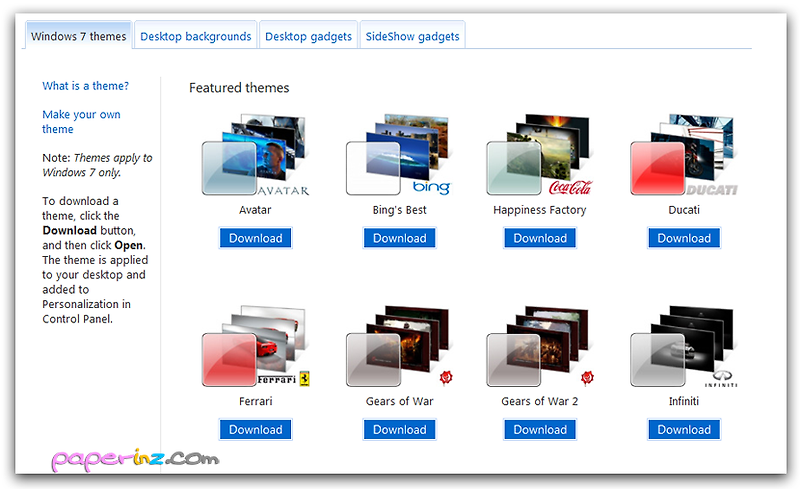
Task: Click the 'Featured themes' heading
Action: 239,88
